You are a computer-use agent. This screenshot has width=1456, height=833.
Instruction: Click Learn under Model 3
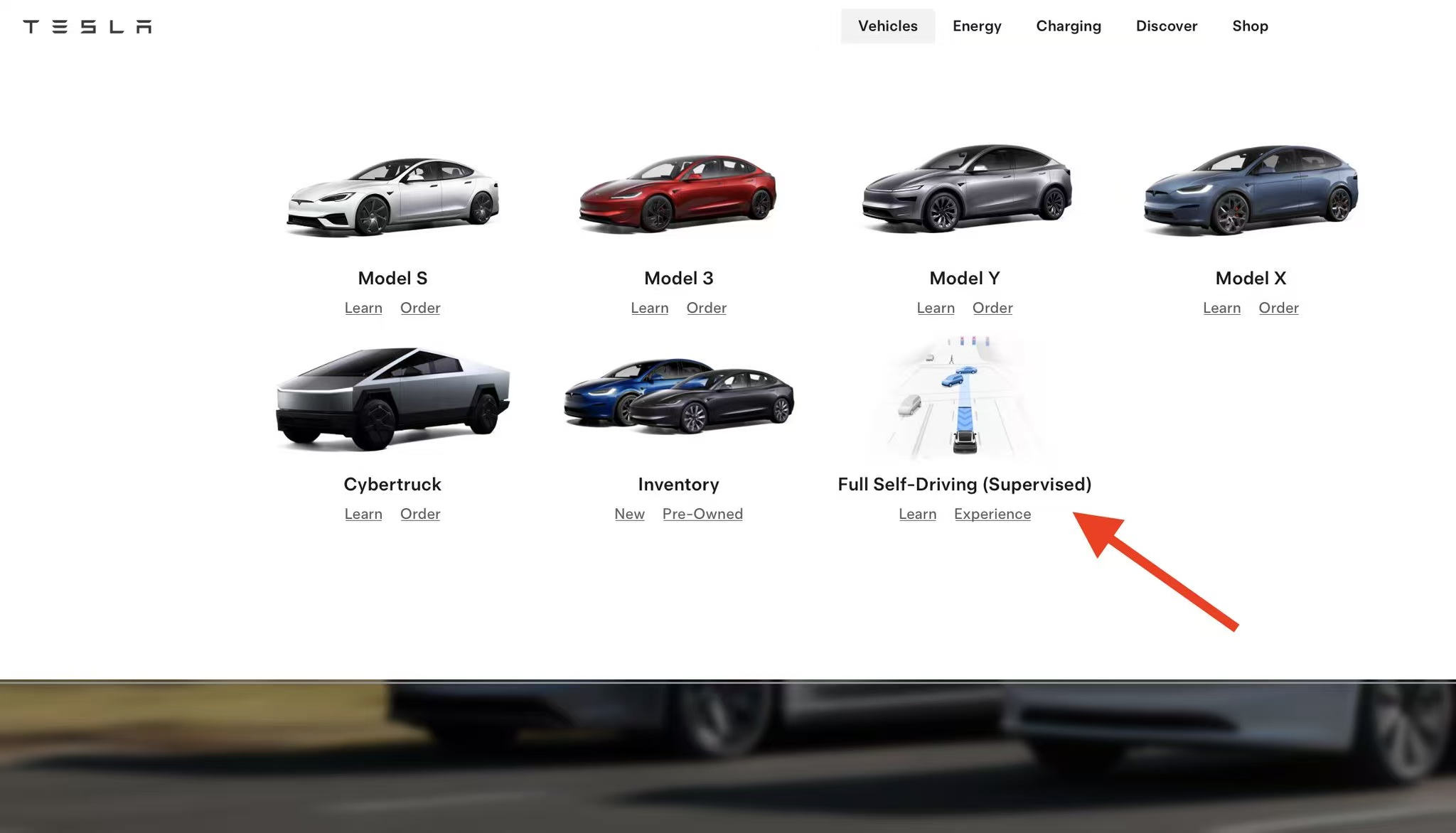coord(649,308)
